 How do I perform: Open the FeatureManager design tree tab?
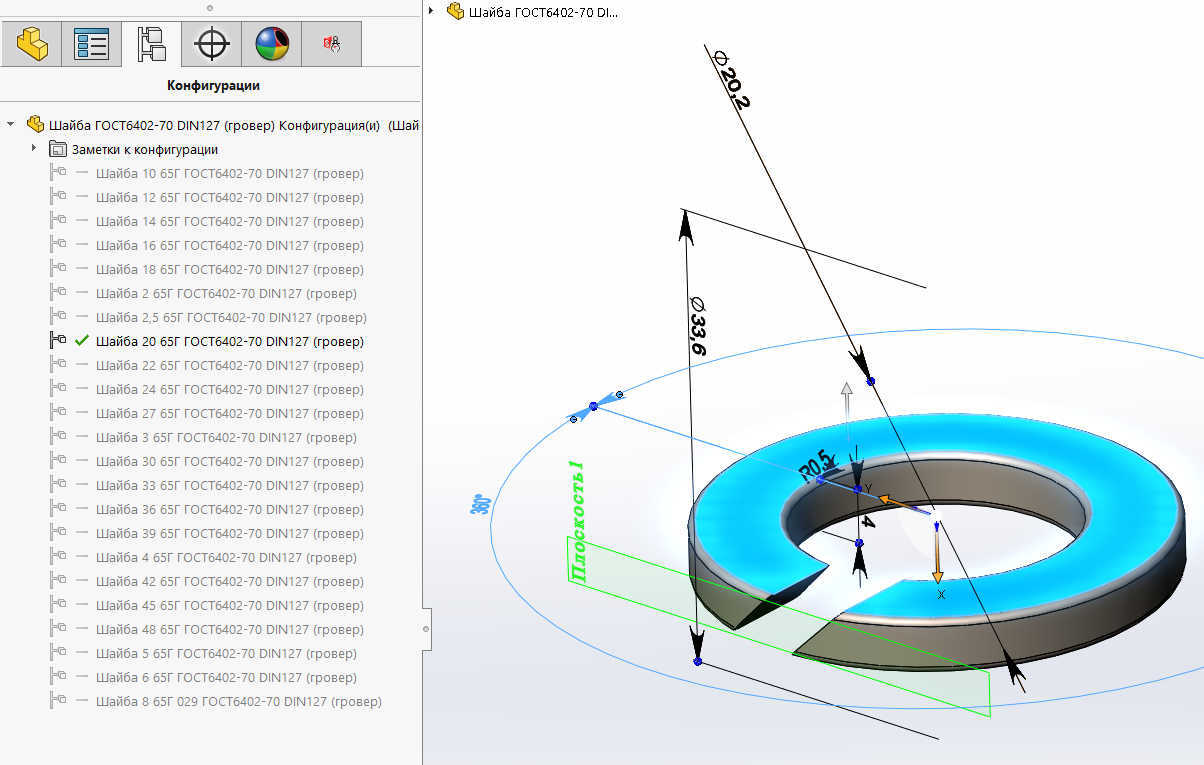[32, 44]
